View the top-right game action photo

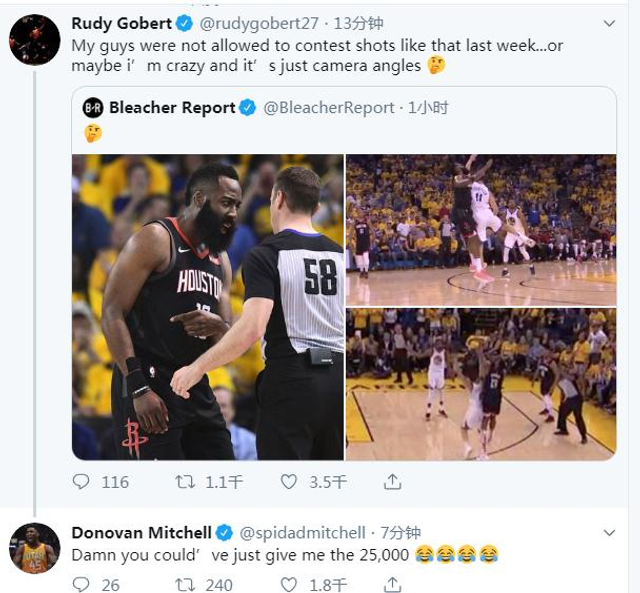pos(481,230)
